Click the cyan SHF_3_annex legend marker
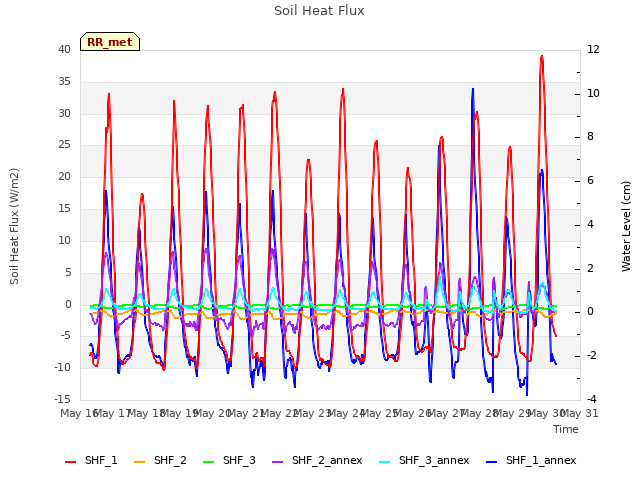 384,462
